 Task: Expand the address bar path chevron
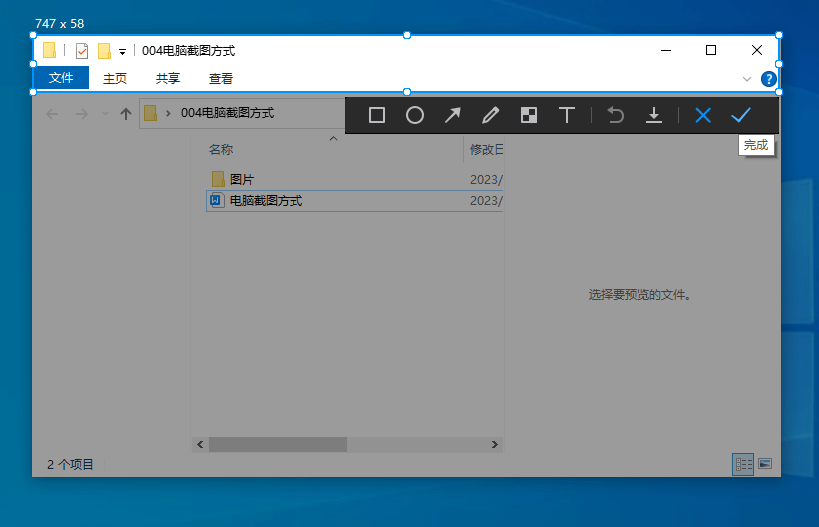point(168,113)
